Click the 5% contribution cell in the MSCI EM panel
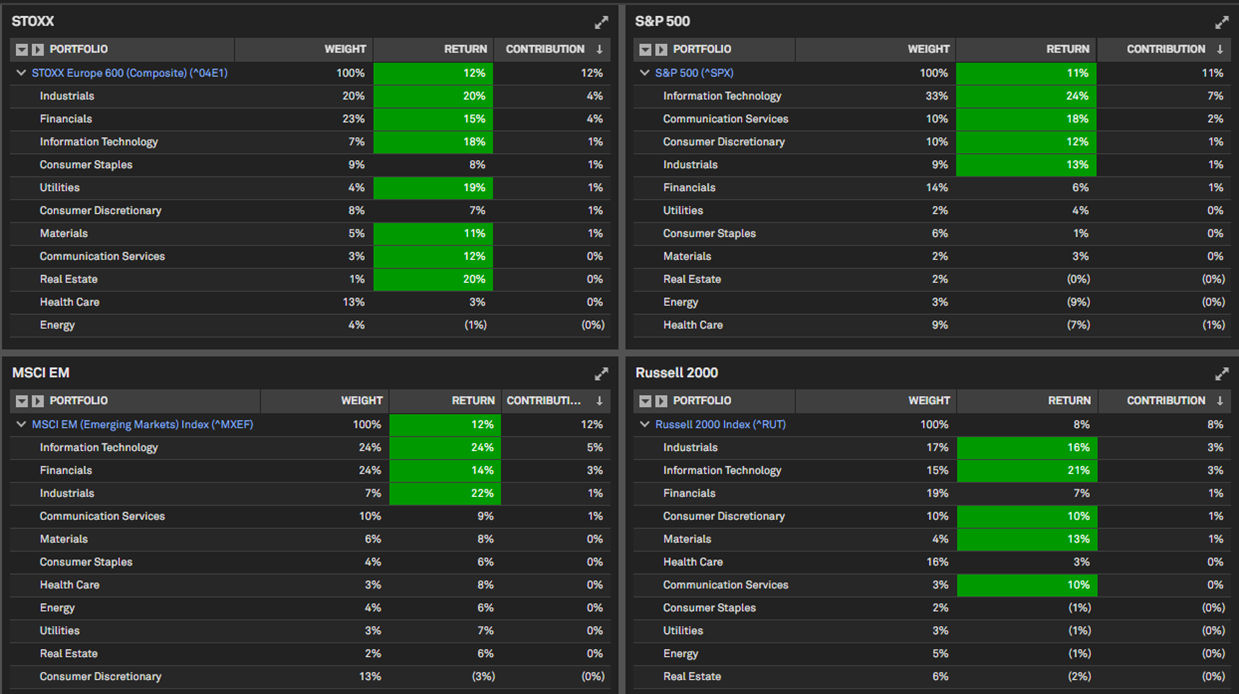 tap(556, 448)
